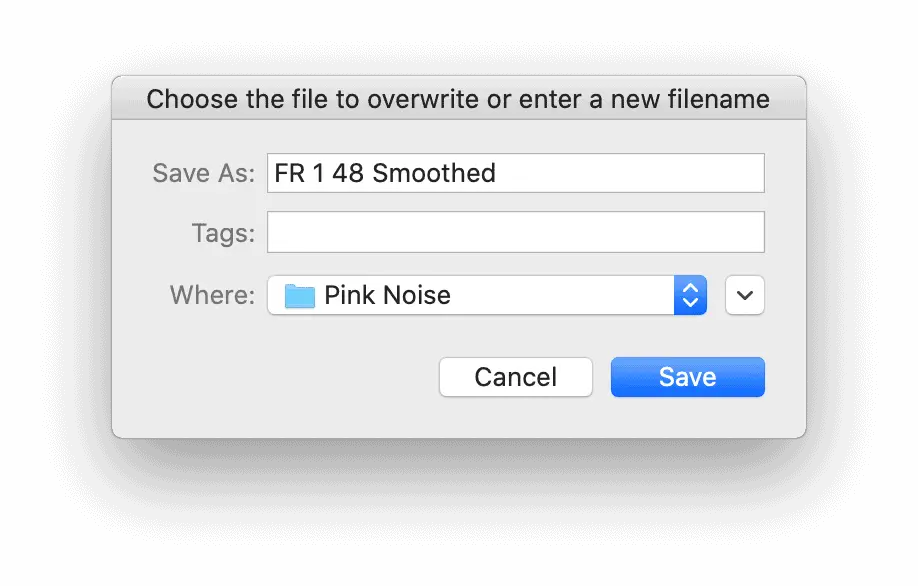Place cursor after "Smoothed" in filename
918x586 pixels.
click(497, 173)
